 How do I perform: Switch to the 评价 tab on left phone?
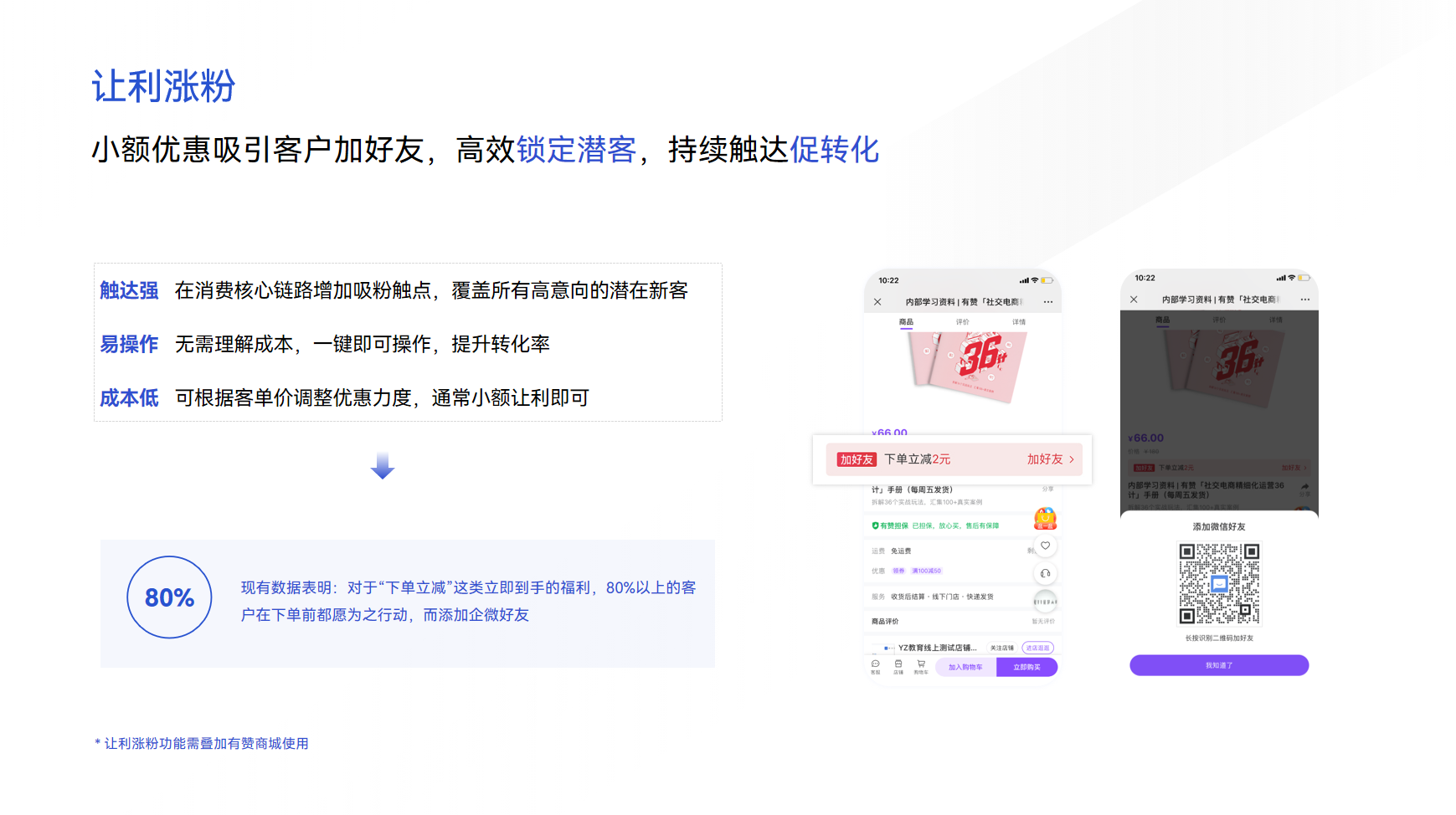(x=963, y=322)
